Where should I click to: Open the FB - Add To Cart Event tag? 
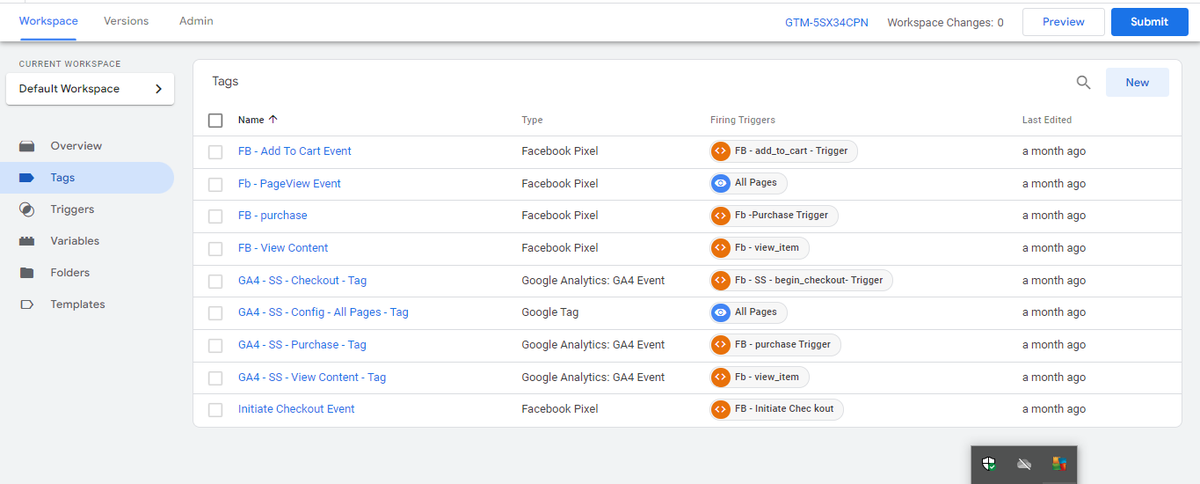click(295, 152)
